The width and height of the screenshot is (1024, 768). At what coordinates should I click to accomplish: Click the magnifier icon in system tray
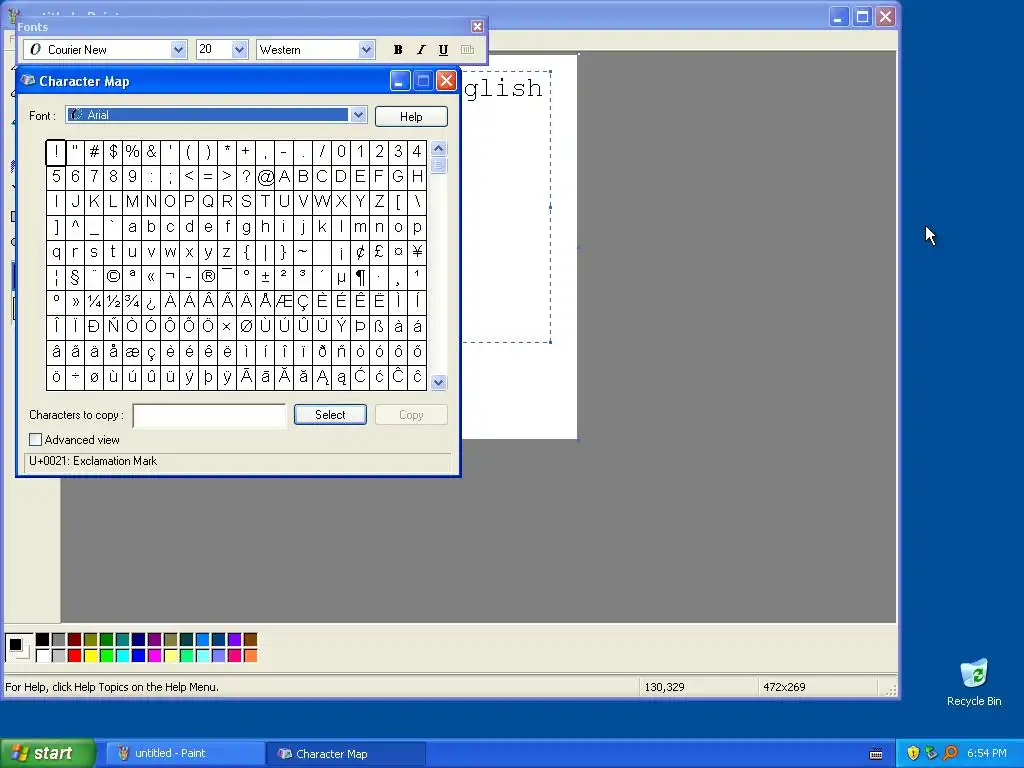[951, 753]
